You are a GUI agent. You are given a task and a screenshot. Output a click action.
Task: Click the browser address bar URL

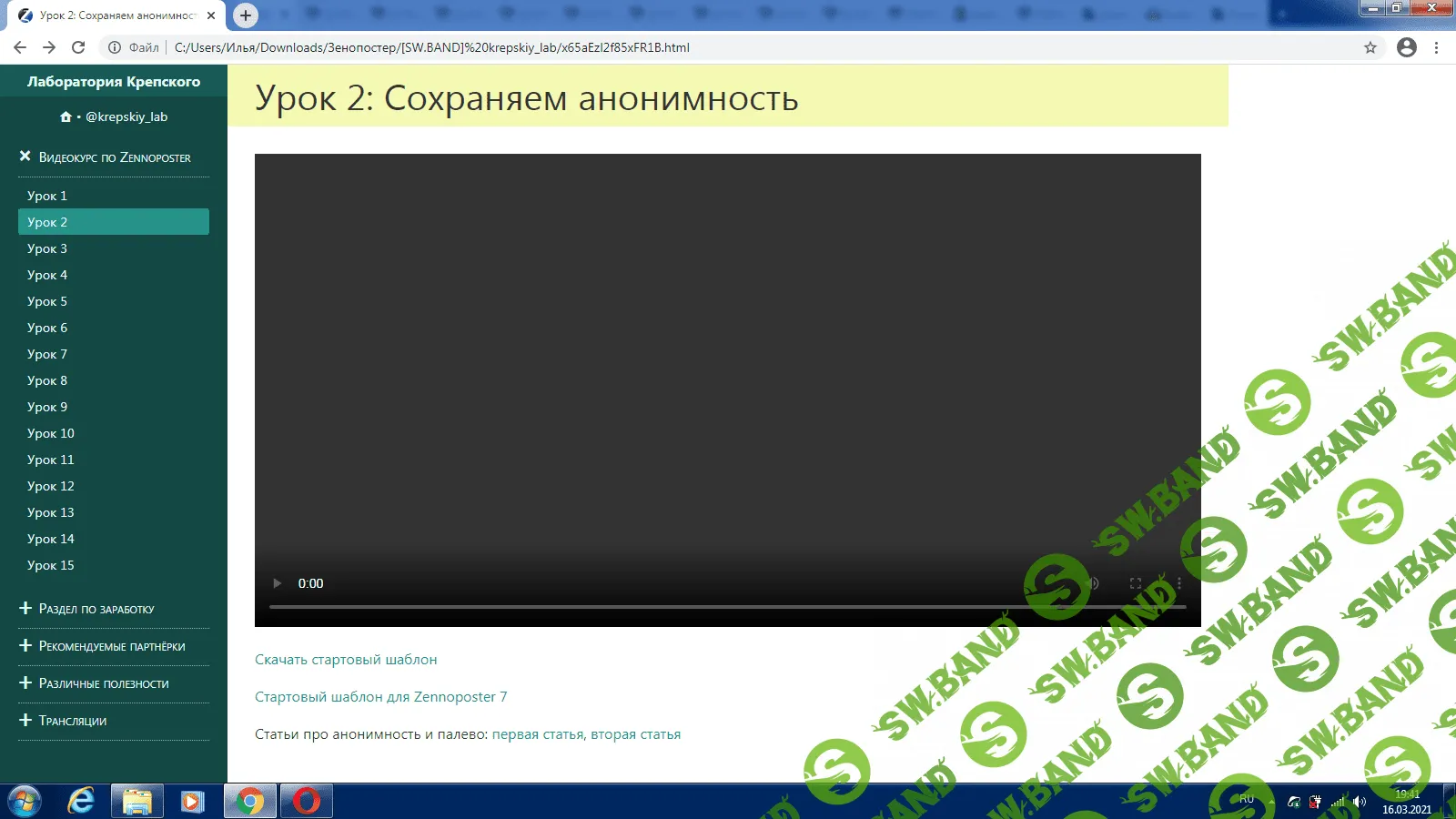(x=432, y=47)
